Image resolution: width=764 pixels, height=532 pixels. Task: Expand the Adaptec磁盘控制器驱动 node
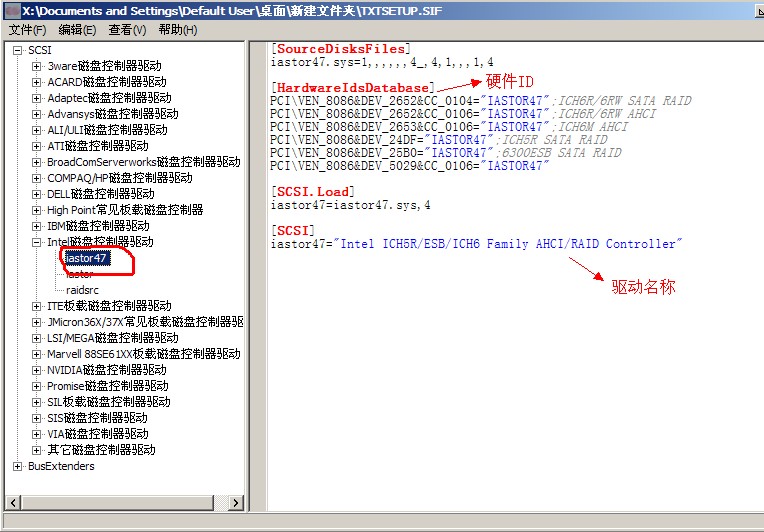pos(37,98)
